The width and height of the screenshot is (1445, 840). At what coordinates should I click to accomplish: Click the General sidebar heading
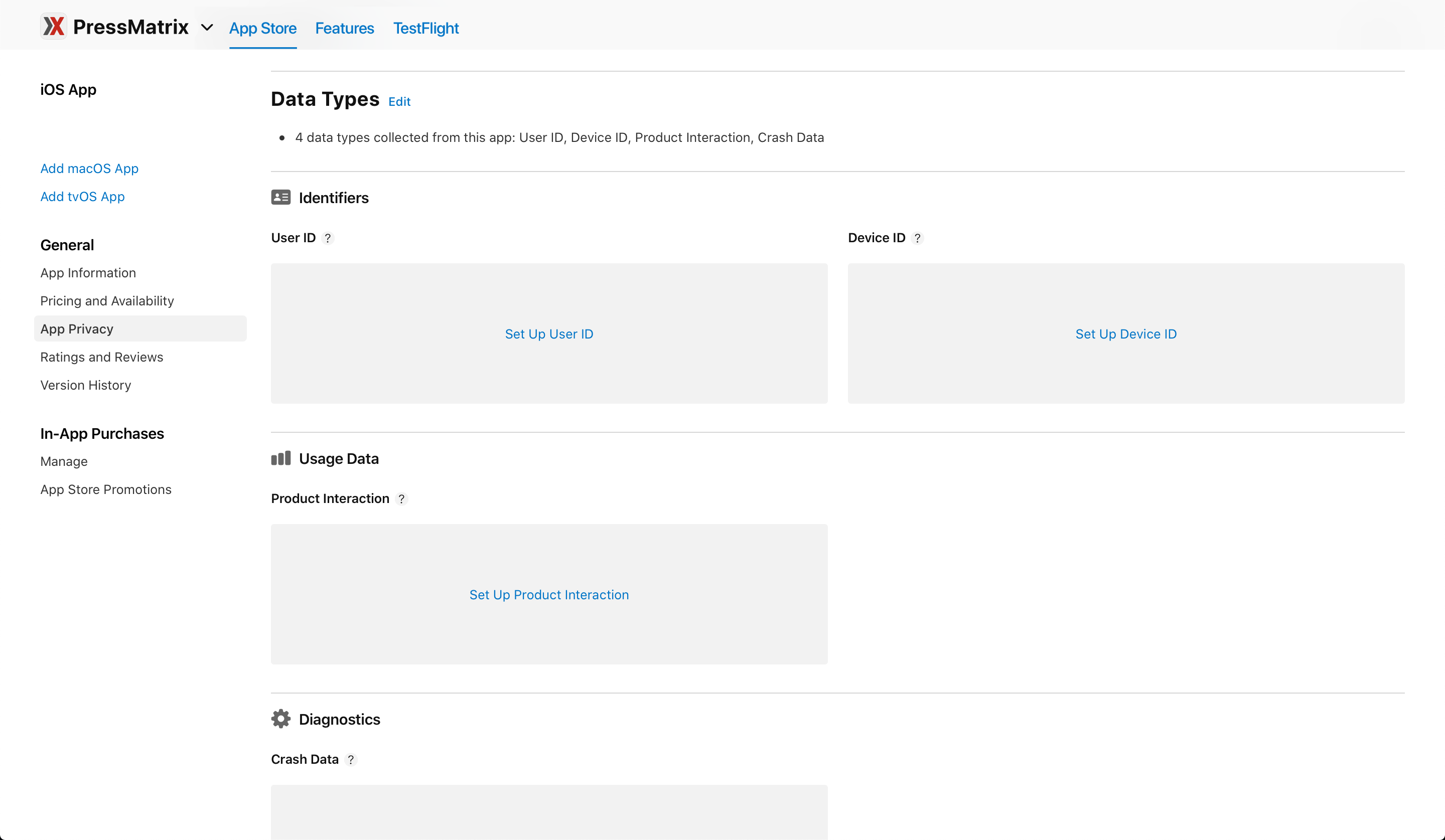[x=67, y=245]
